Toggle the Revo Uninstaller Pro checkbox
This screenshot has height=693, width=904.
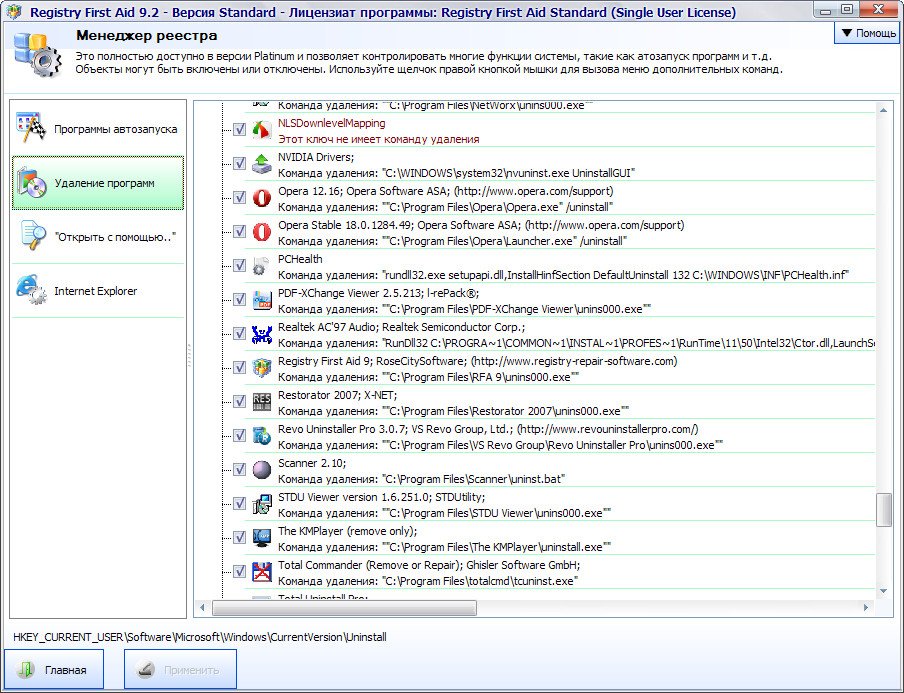(239, 436)
